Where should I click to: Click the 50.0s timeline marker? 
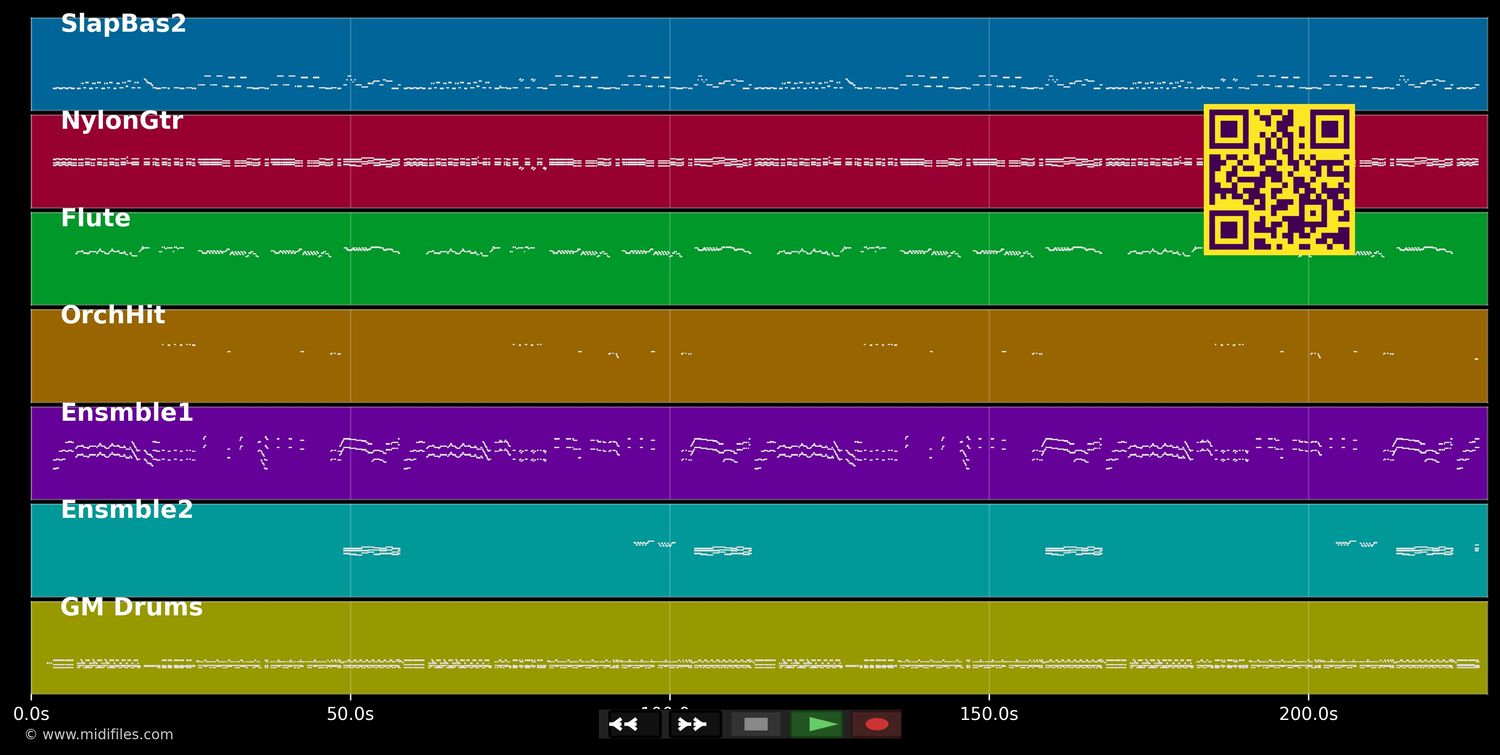350,714
